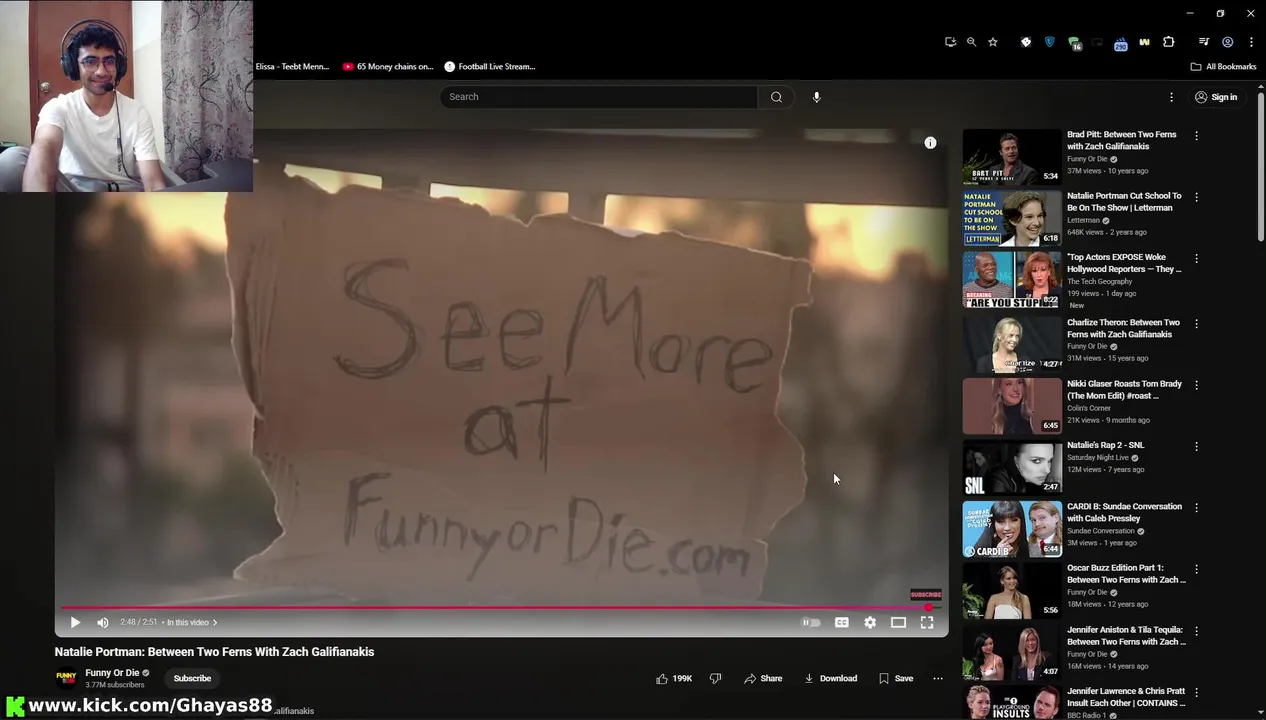Open the Chrome profile avatar
1266x720 pixels.
[x=1228, y=42]
